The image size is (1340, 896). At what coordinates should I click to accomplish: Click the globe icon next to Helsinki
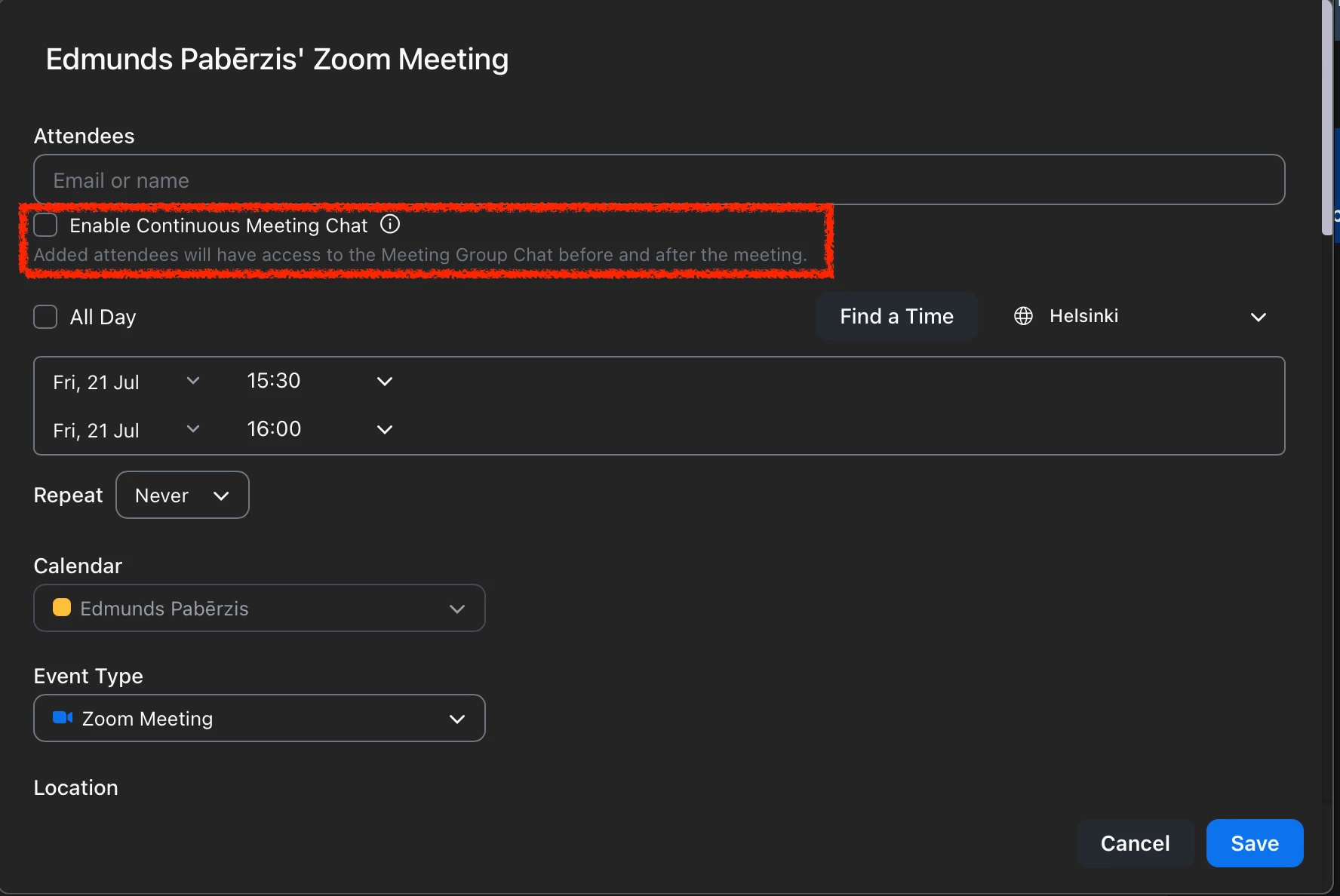(x=1023, y=316)
